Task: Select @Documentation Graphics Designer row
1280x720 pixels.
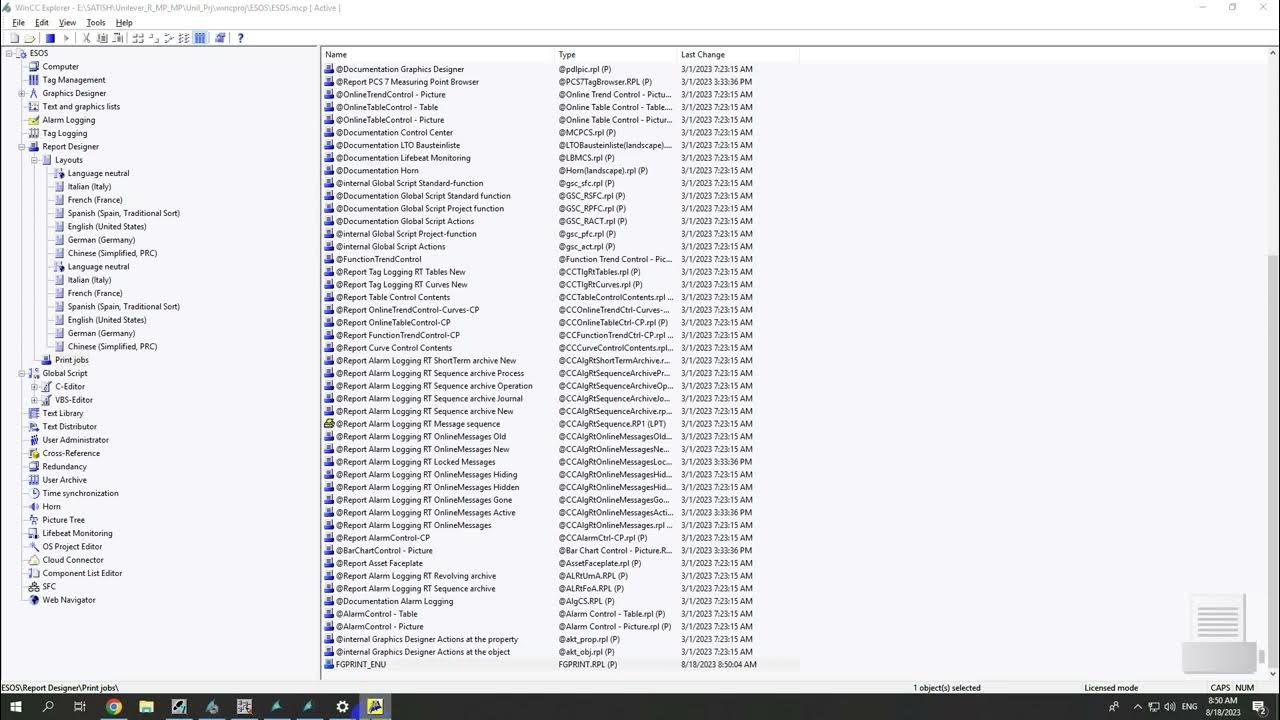Action: tap(560, 69)
